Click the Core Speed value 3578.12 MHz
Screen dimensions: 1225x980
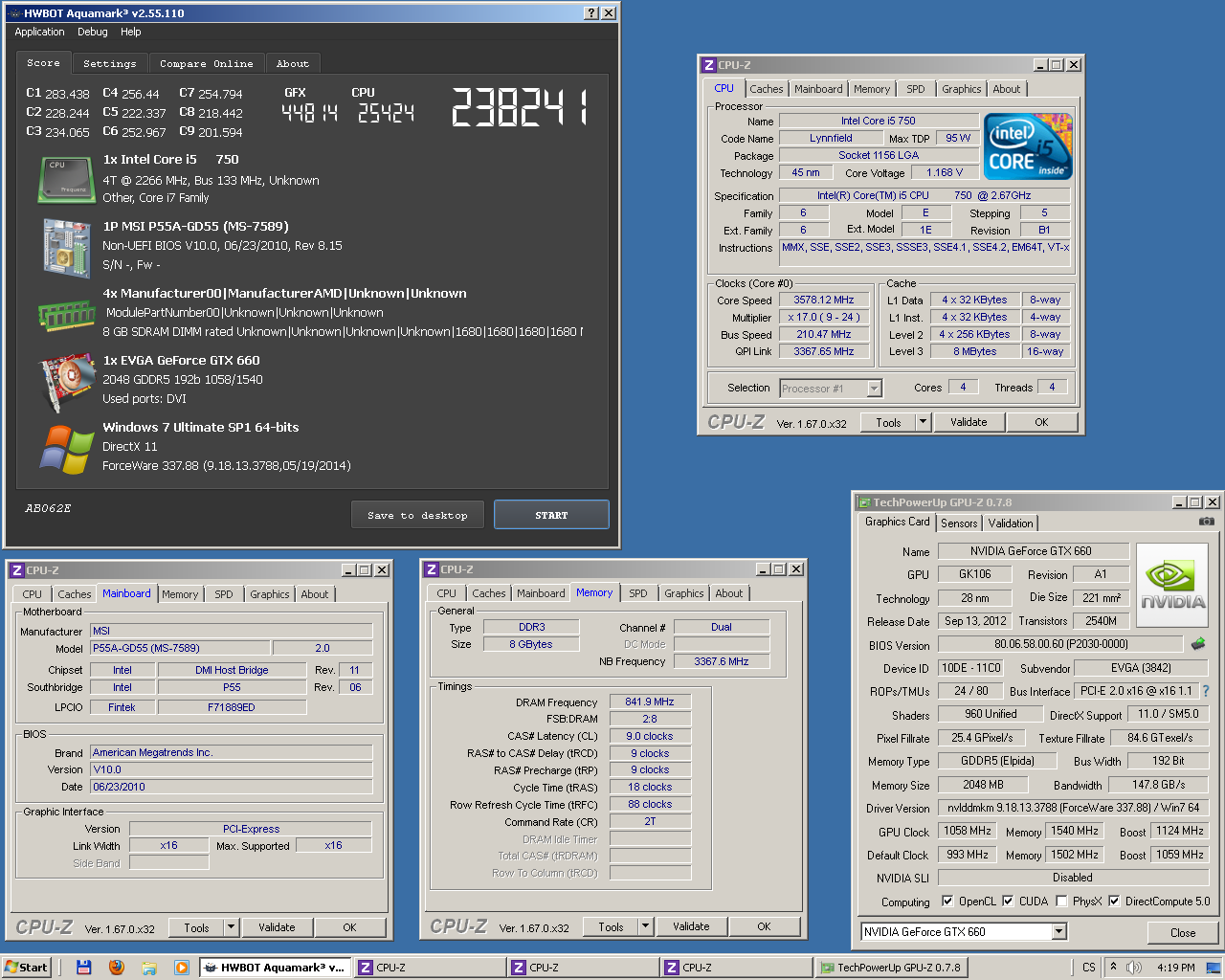click(x=824, y=300)
